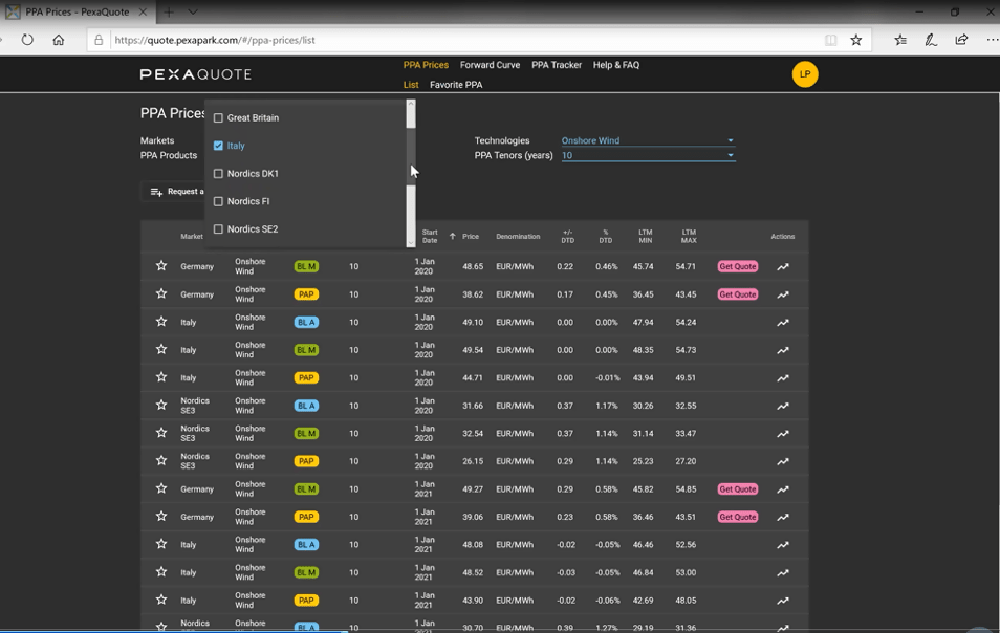1000x633 pixels.
Task: Get Quote for Germany 38.62 row
Action: point(738,295)
